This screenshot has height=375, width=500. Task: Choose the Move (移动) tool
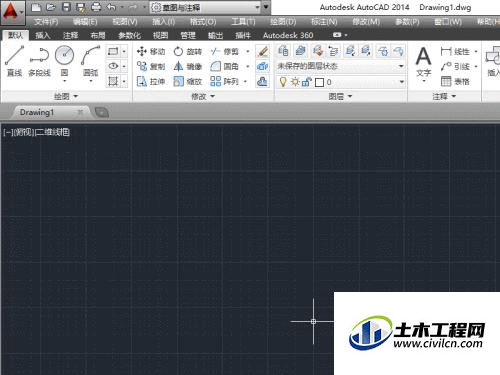pyautogui.click(x=151, y=51)
